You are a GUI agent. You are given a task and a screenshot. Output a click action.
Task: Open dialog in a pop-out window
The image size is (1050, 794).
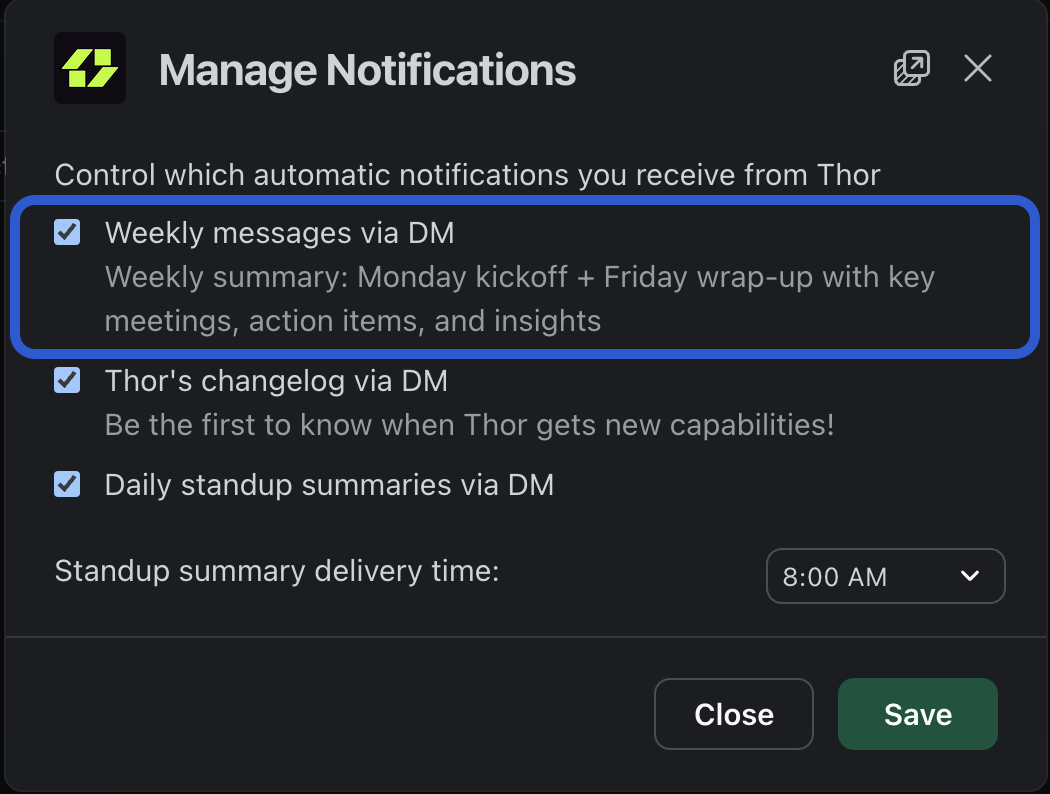tap(911, 68)
